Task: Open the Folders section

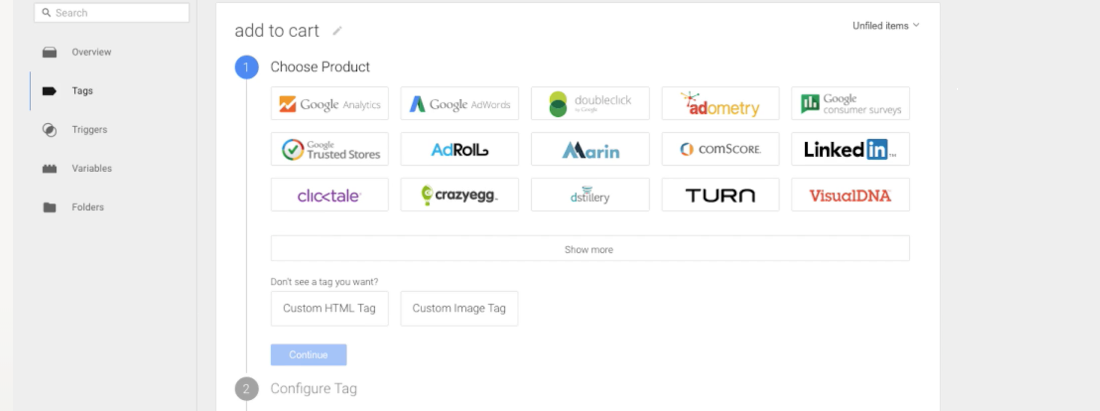Action: pyautogui.click(x=88, y=208)
